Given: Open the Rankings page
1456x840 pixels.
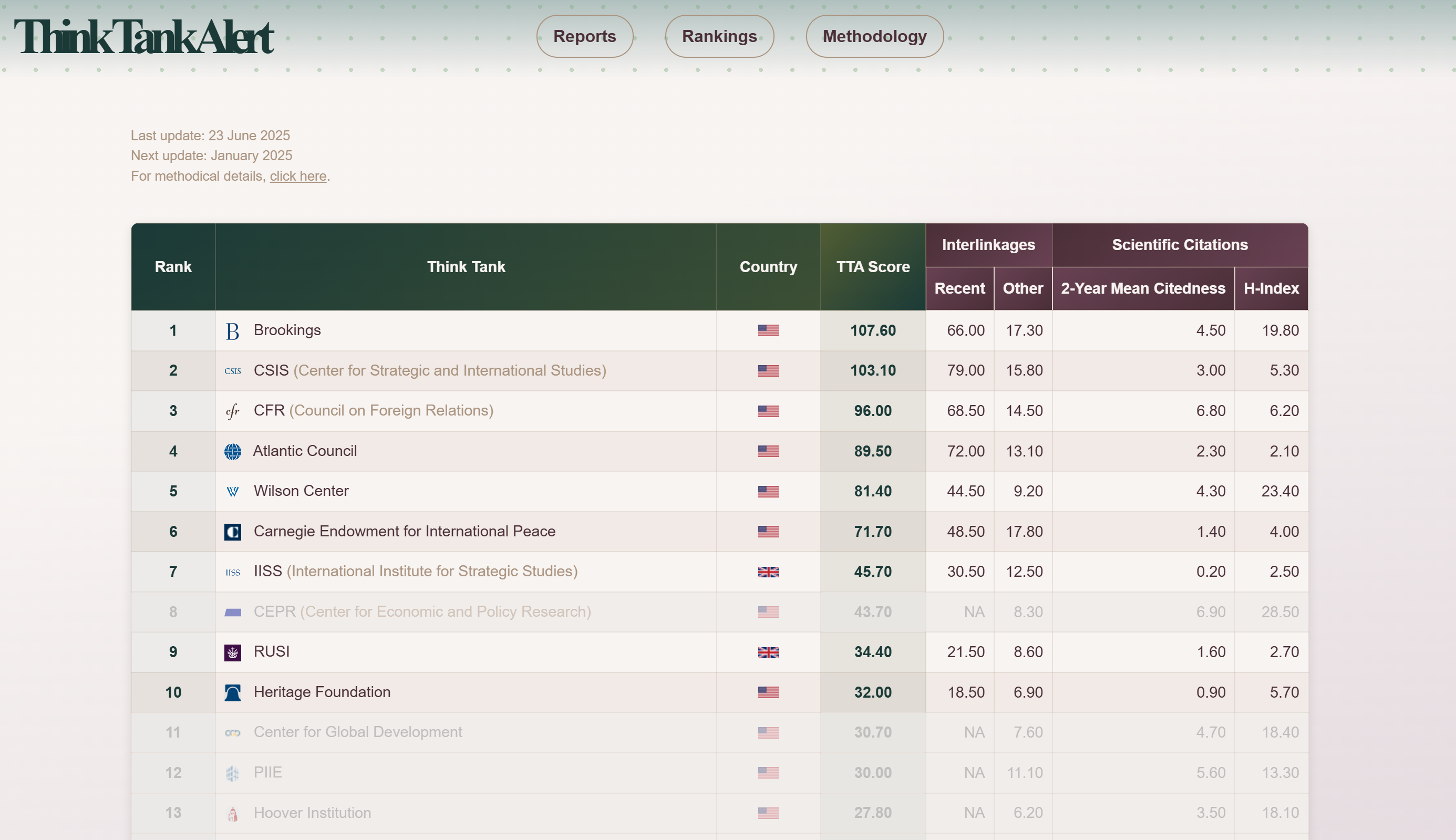Looking at the screenshot, I should coord(719,36).
